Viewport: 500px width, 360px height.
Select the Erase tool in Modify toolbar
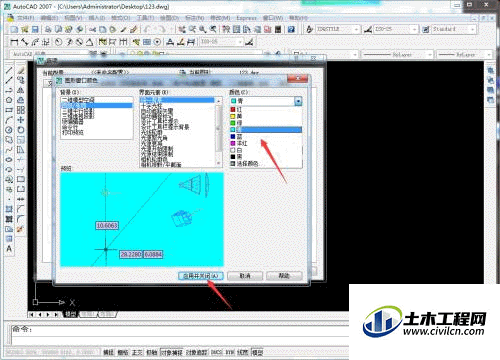(x=21, y=70)
